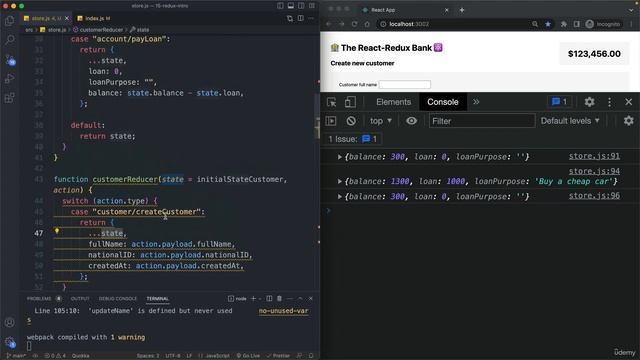Switch to the Elements tab in DevTools

coord(393,102)
